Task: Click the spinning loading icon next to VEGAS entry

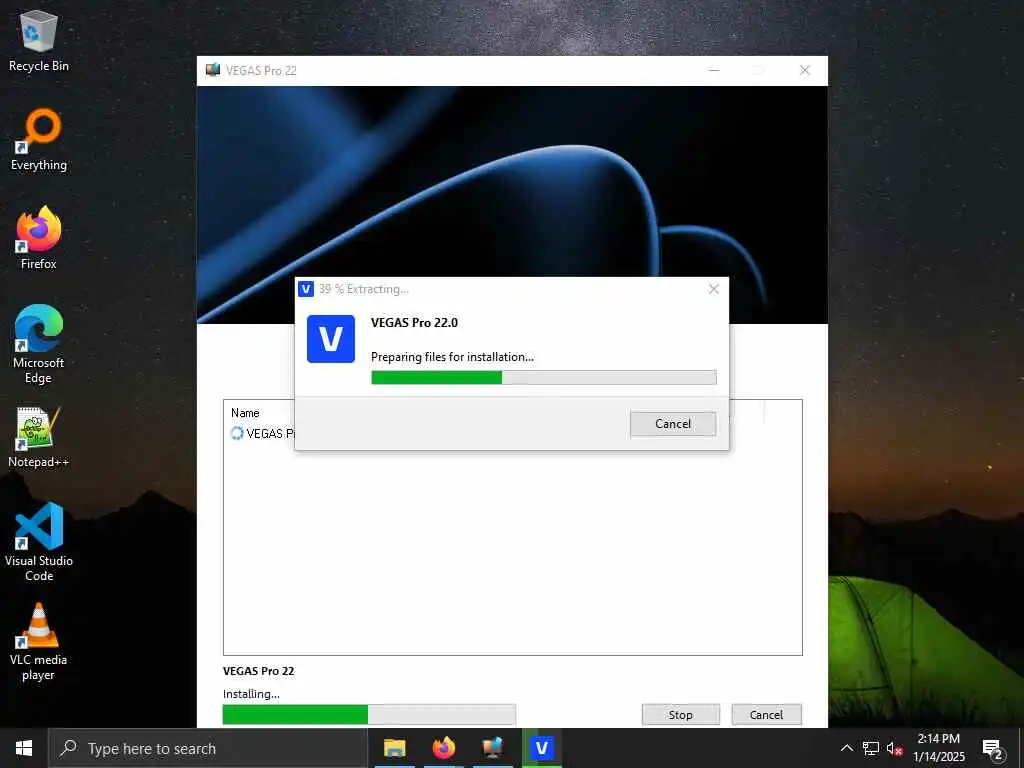Action: 236,433
